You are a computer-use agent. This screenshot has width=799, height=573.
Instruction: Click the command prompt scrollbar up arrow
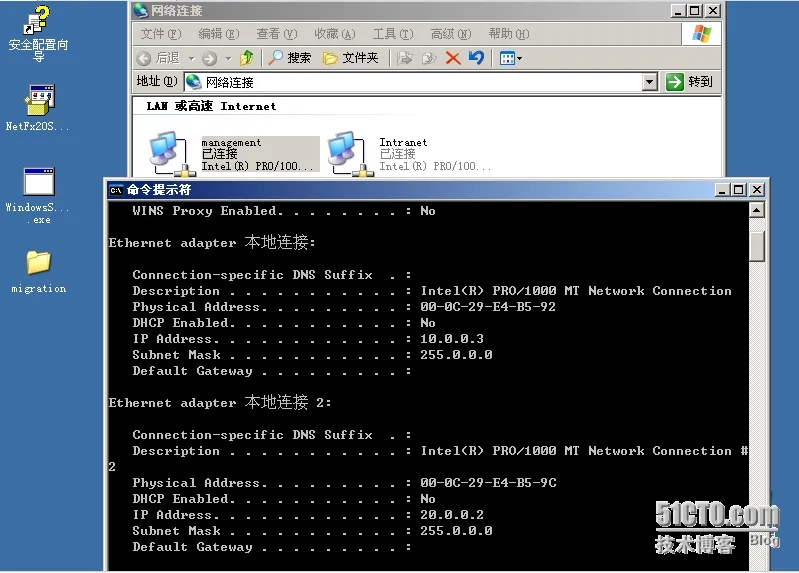(x=757, y=210)
